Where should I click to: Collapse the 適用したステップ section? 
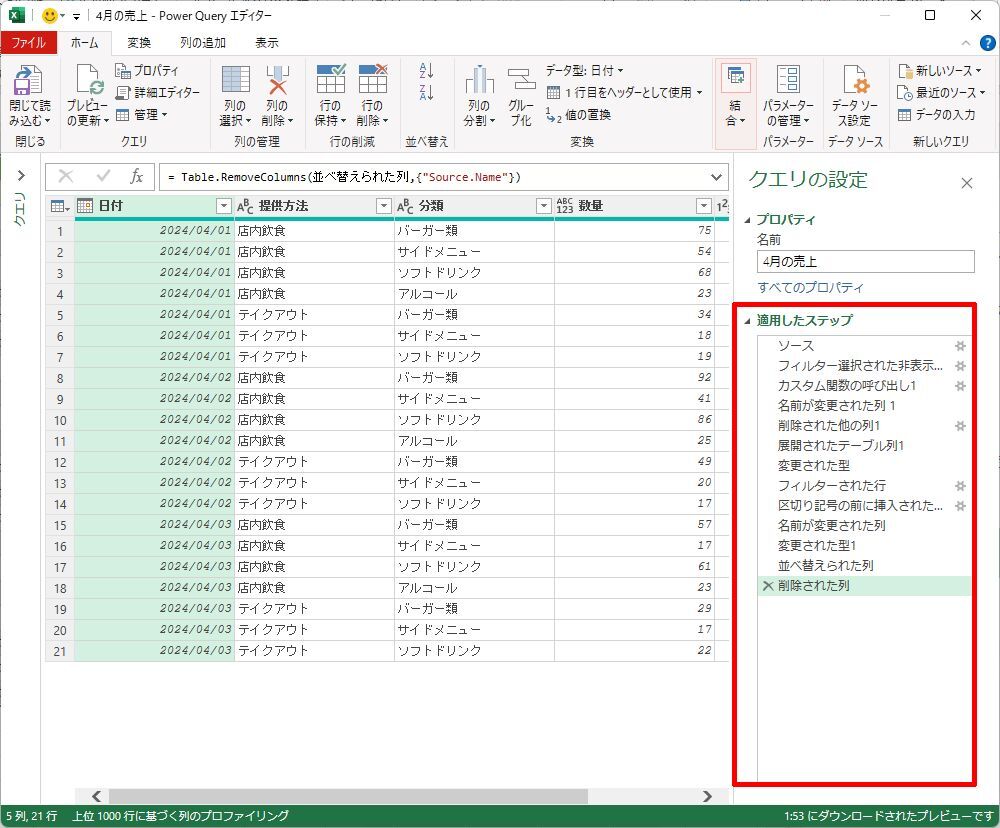click(x=747, y=321)
